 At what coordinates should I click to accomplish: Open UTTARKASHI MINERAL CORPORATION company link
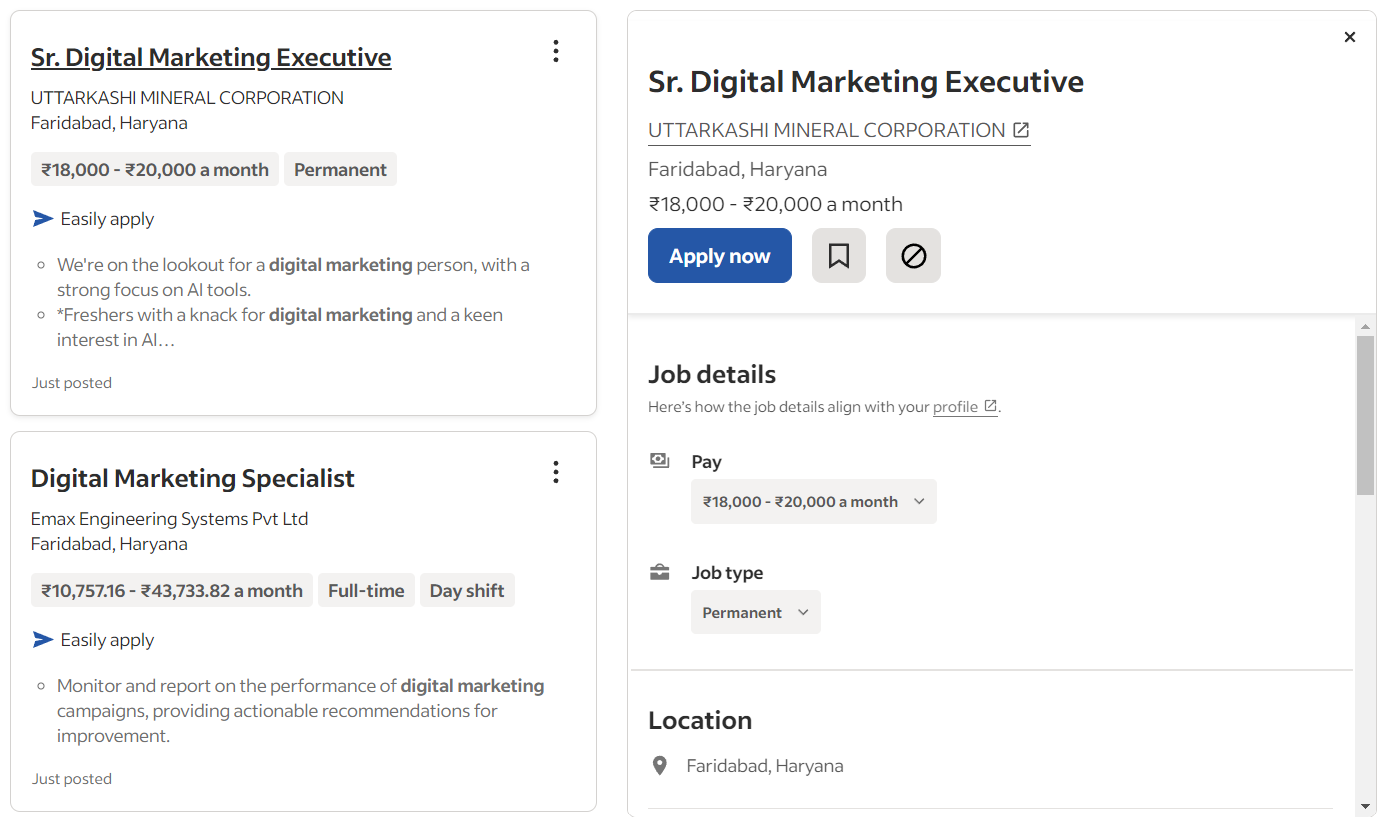827,131
